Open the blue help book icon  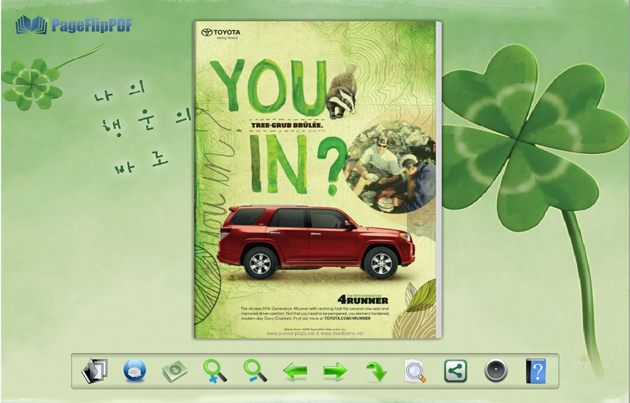pos(536,370)
